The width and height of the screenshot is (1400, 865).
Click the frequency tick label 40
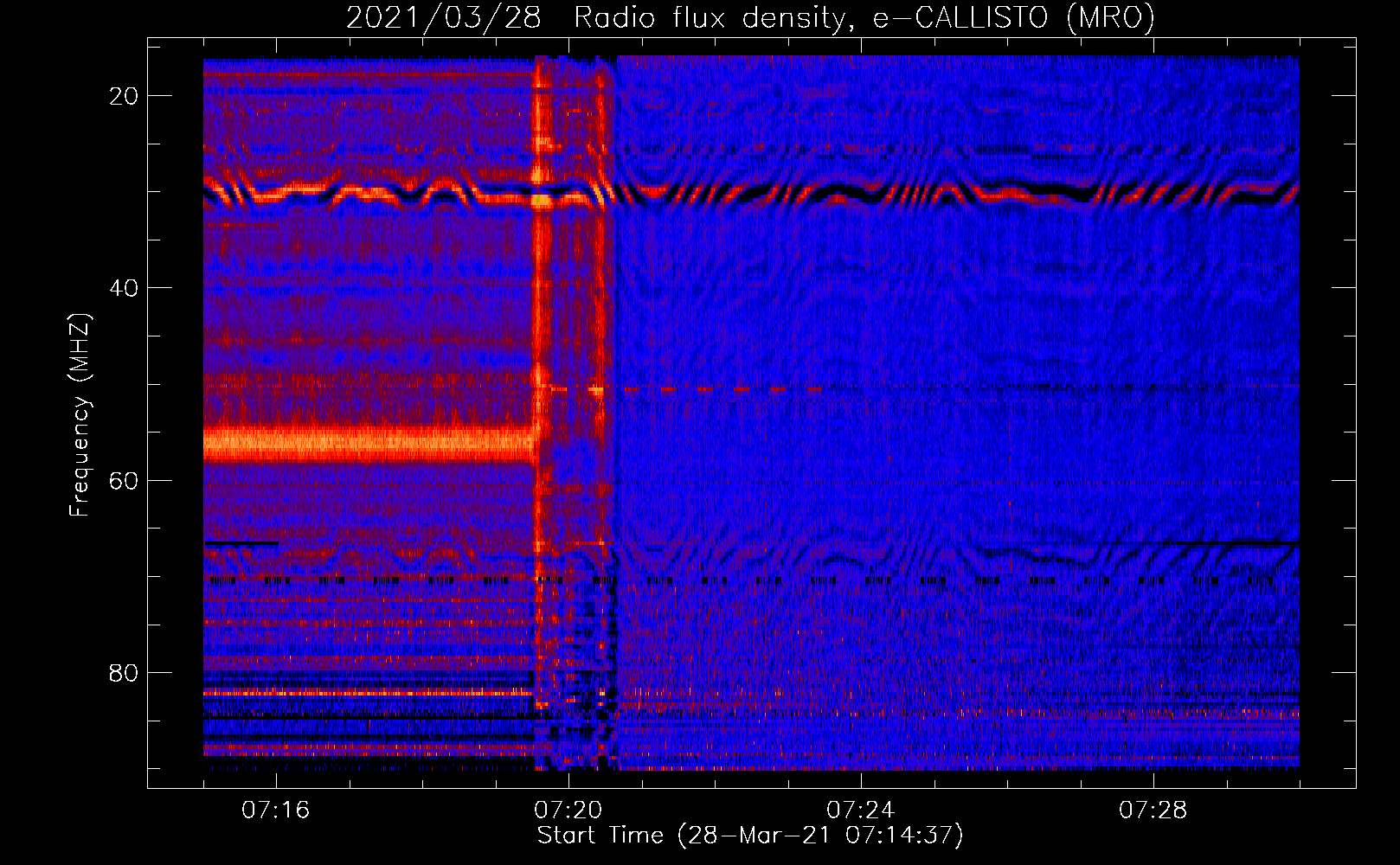tap(124, 288)
